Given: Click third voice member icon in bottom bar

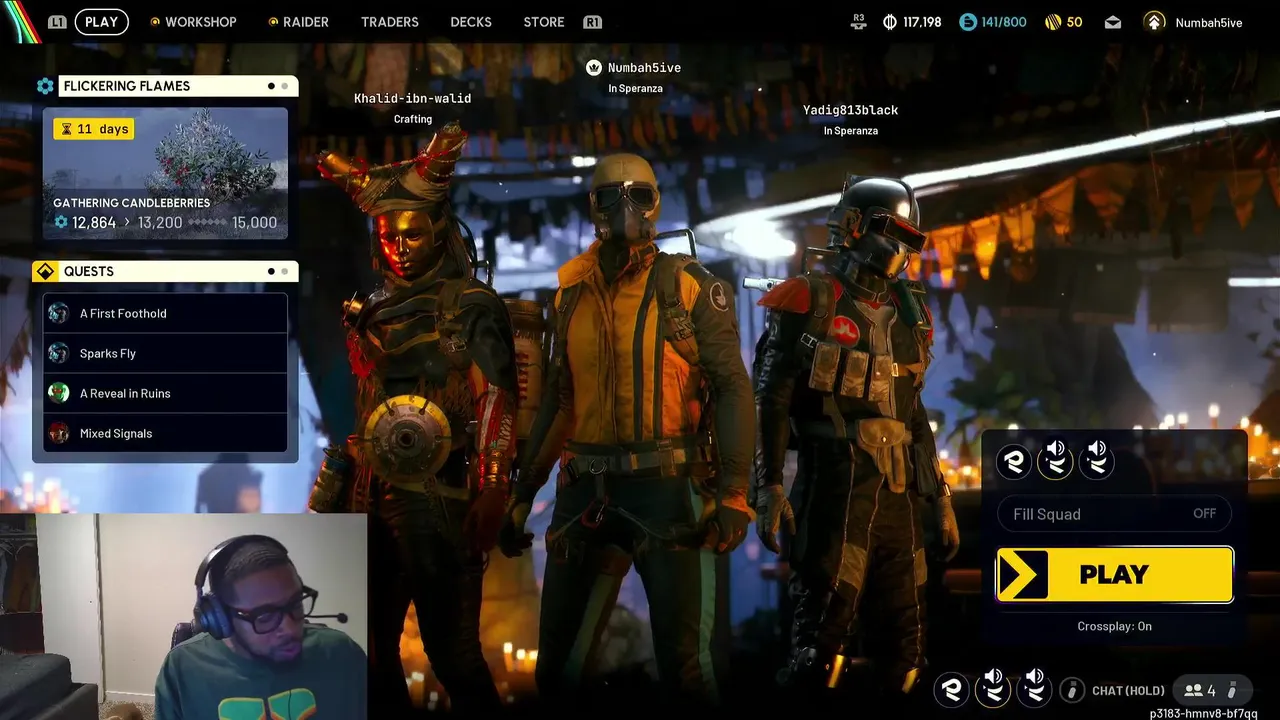Looking at the screenshot, I should click(x=1034, y=688).
